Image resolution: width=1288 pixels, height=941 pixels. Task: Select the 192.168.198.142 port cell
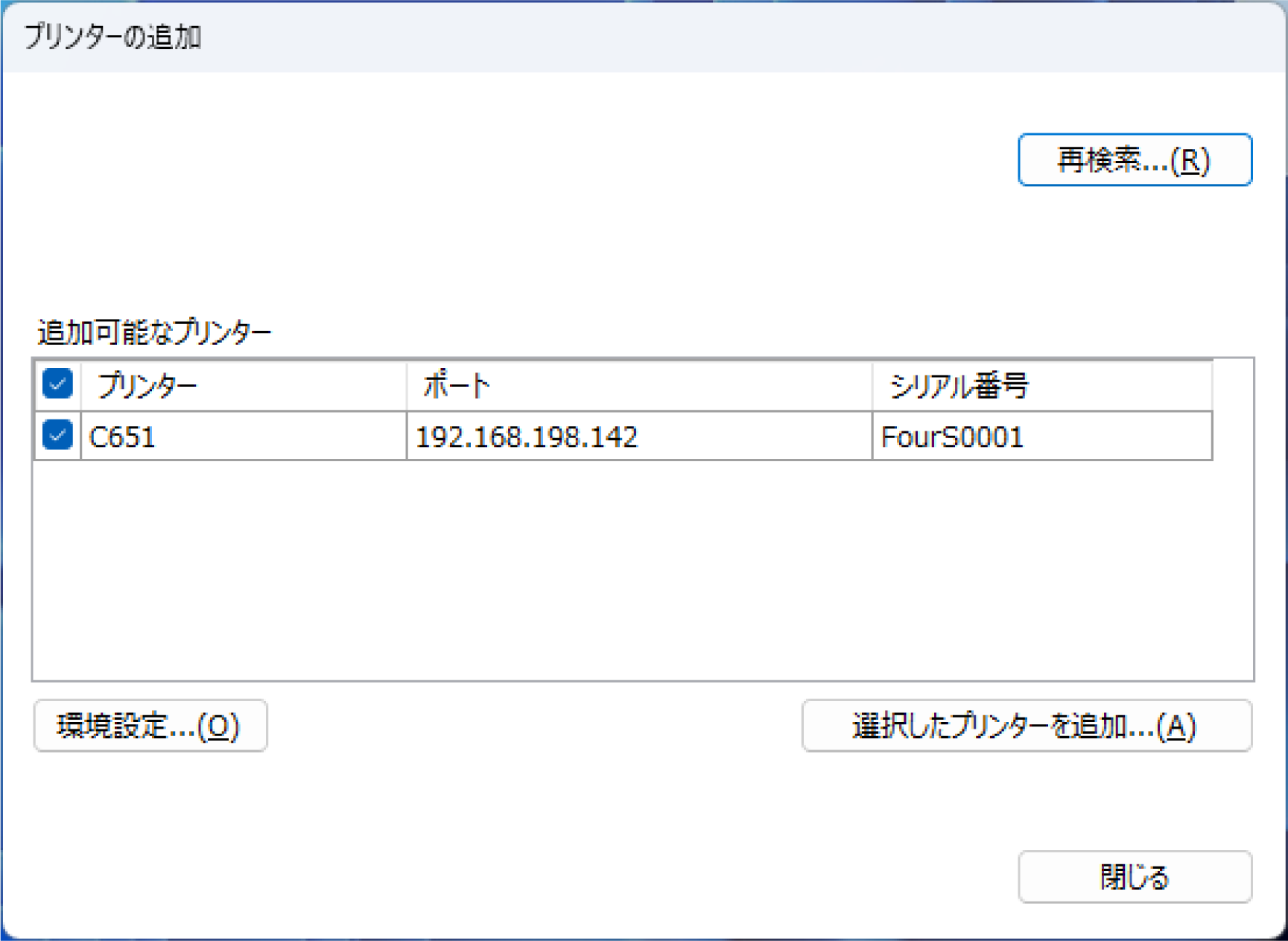[638, 437]
